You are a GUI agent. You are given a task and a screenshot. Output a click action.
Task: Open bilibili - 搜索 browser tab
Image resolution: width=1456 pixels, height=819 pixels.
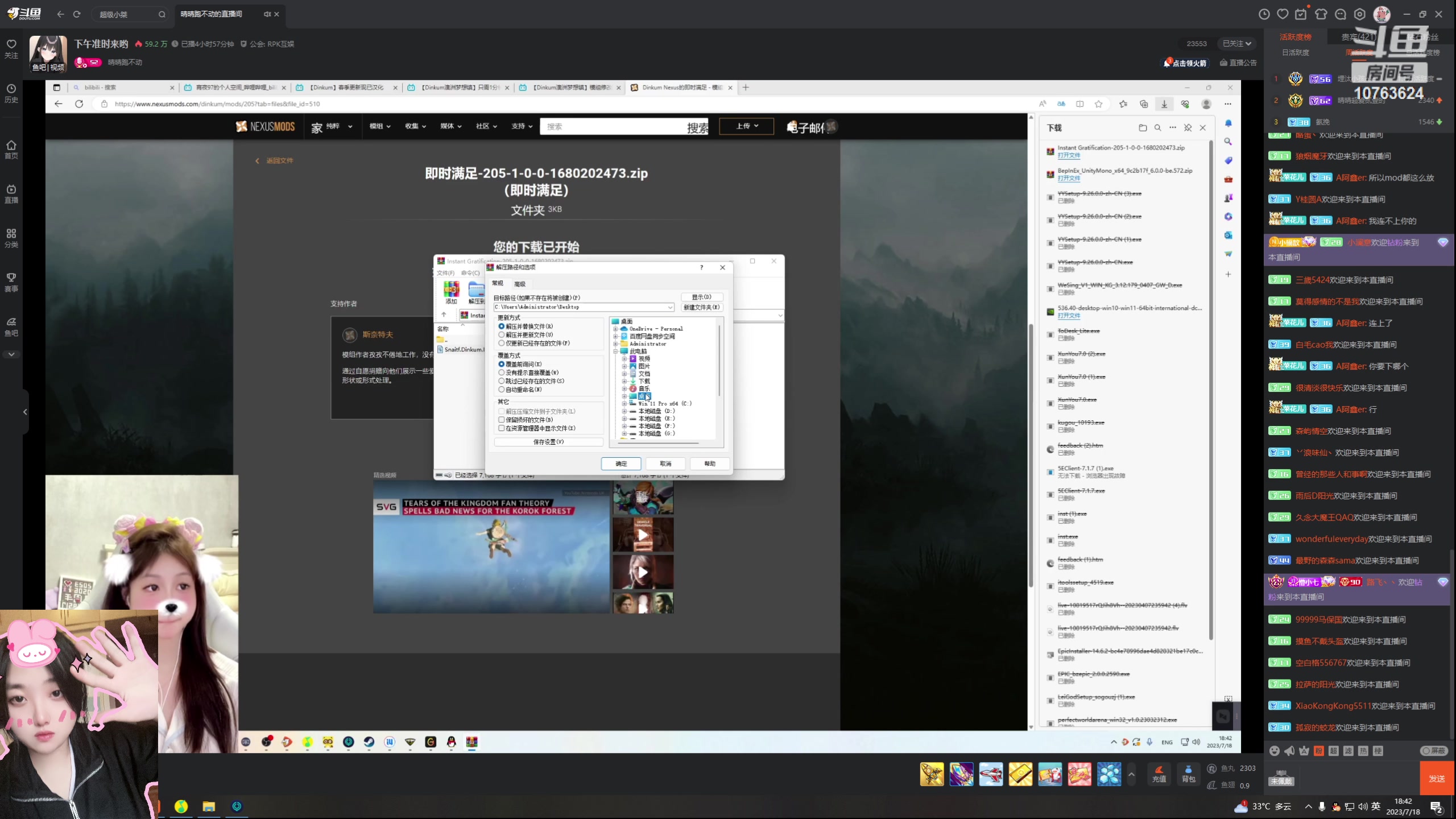[x=123, y=88]
